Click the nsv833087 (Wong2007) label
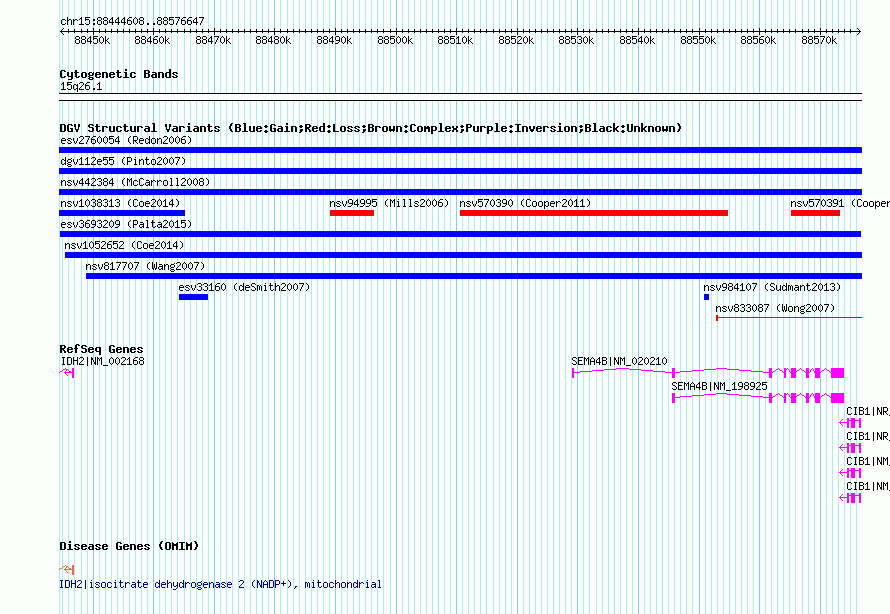 coord(775,308)
